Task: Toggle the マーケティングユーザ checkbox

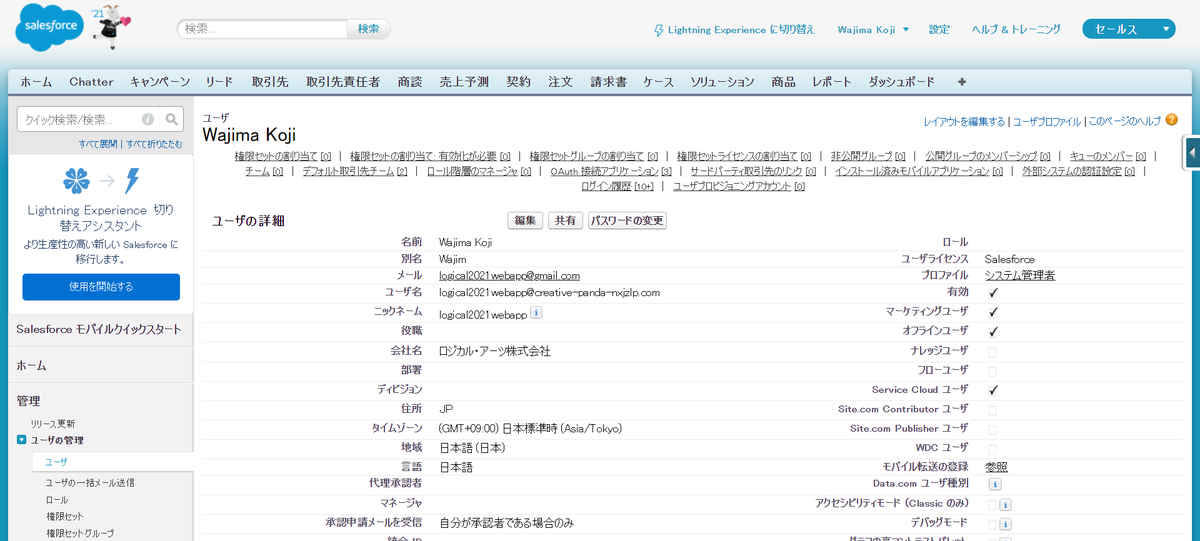Action: pyautogui.click(x=993, y=312)
